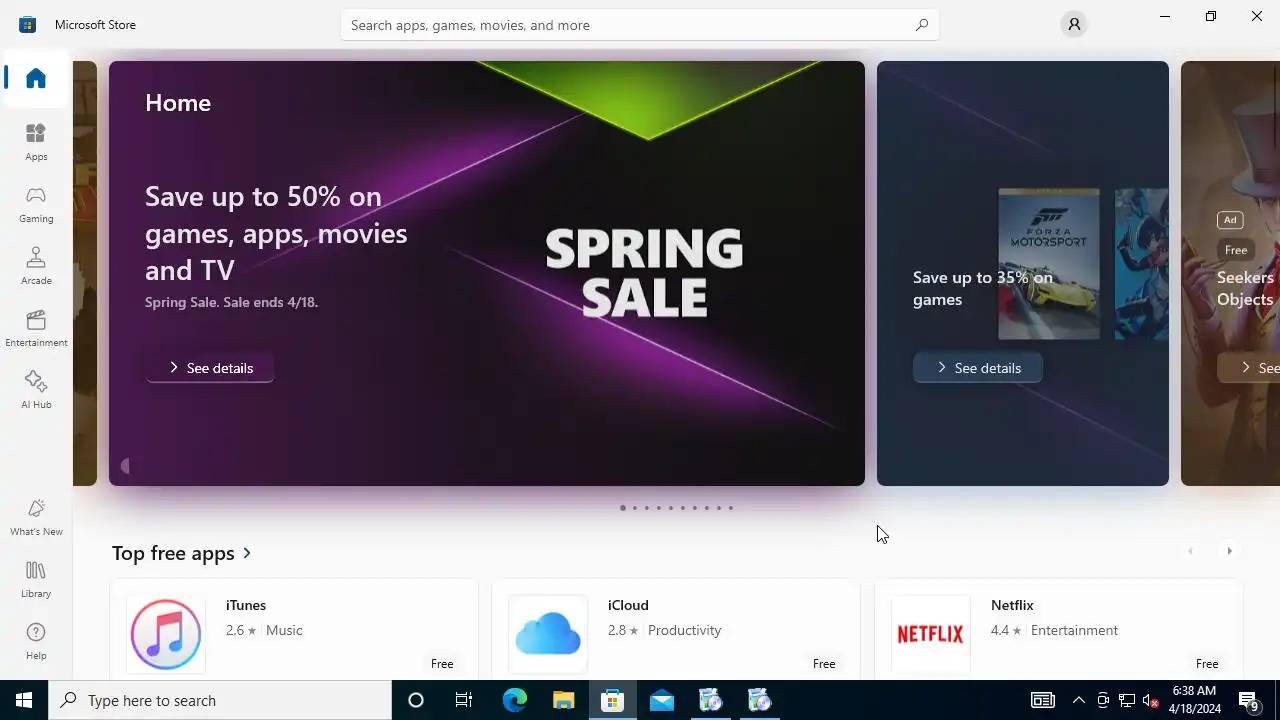Open the Top free apps list
Screen dimensions: 1280x720
click(182, 553)
